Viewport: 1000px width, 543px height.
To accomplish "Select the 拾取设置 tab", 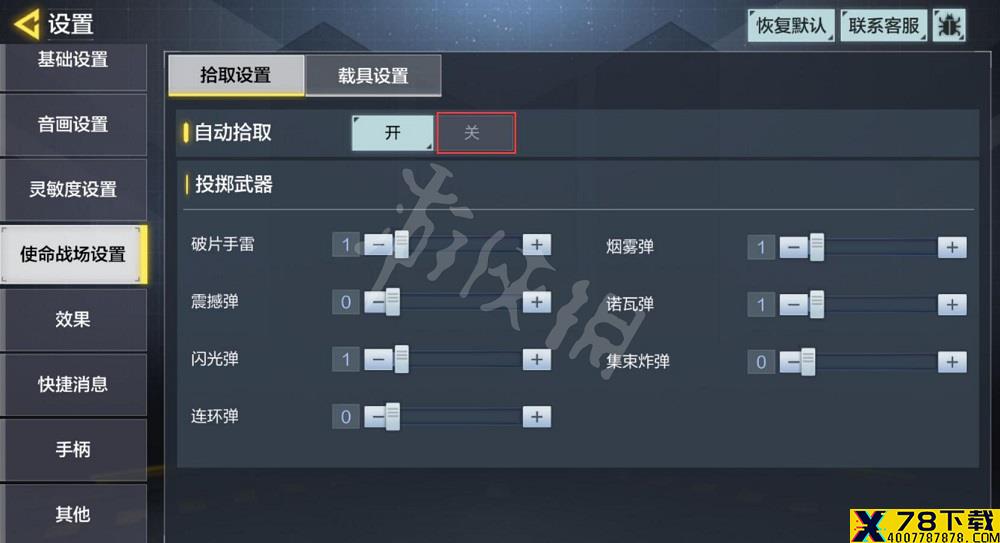I will 236,75.
